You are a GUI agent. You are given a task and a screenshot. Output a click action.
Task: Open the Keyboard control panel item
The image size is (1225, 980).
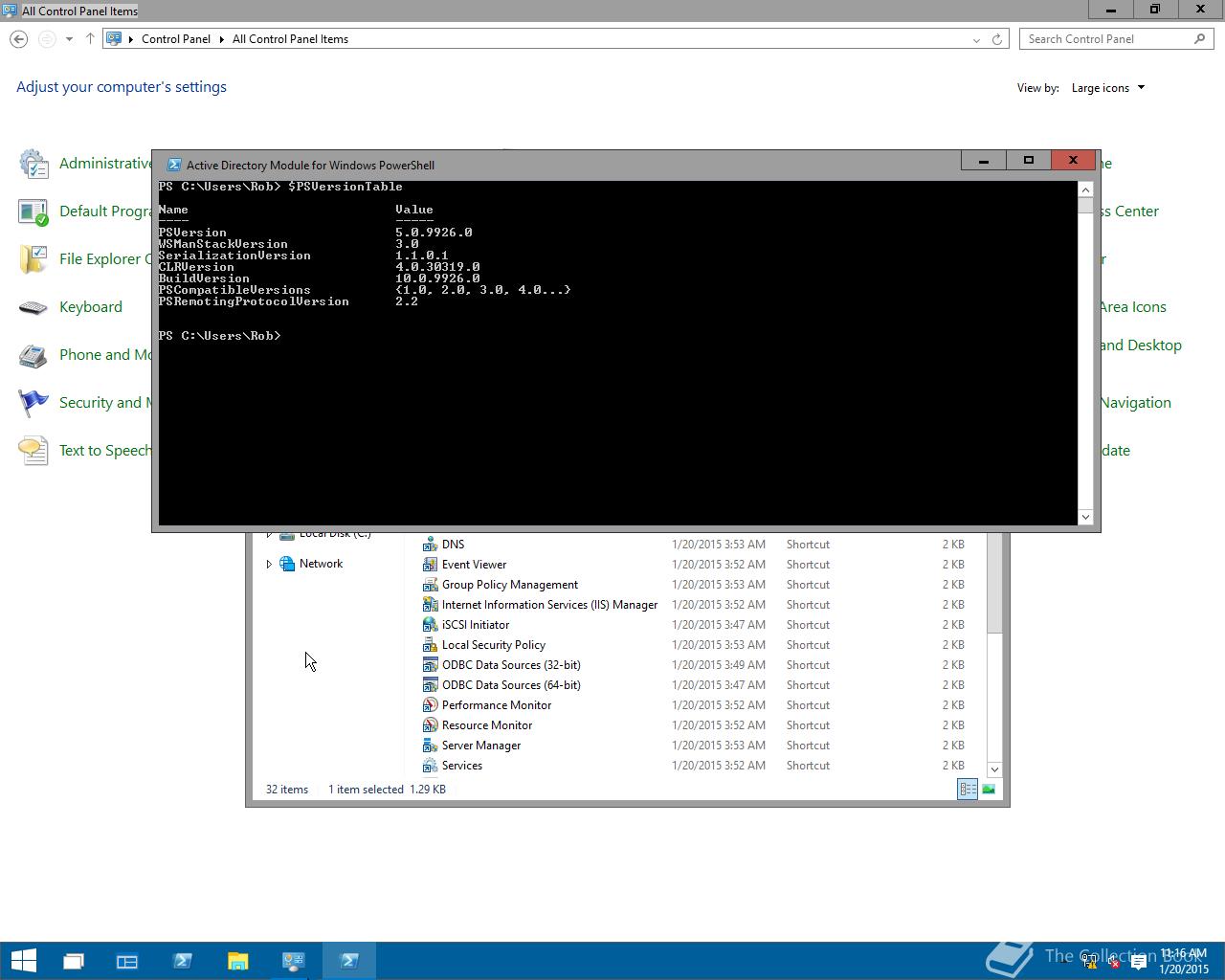pos(33,307)
